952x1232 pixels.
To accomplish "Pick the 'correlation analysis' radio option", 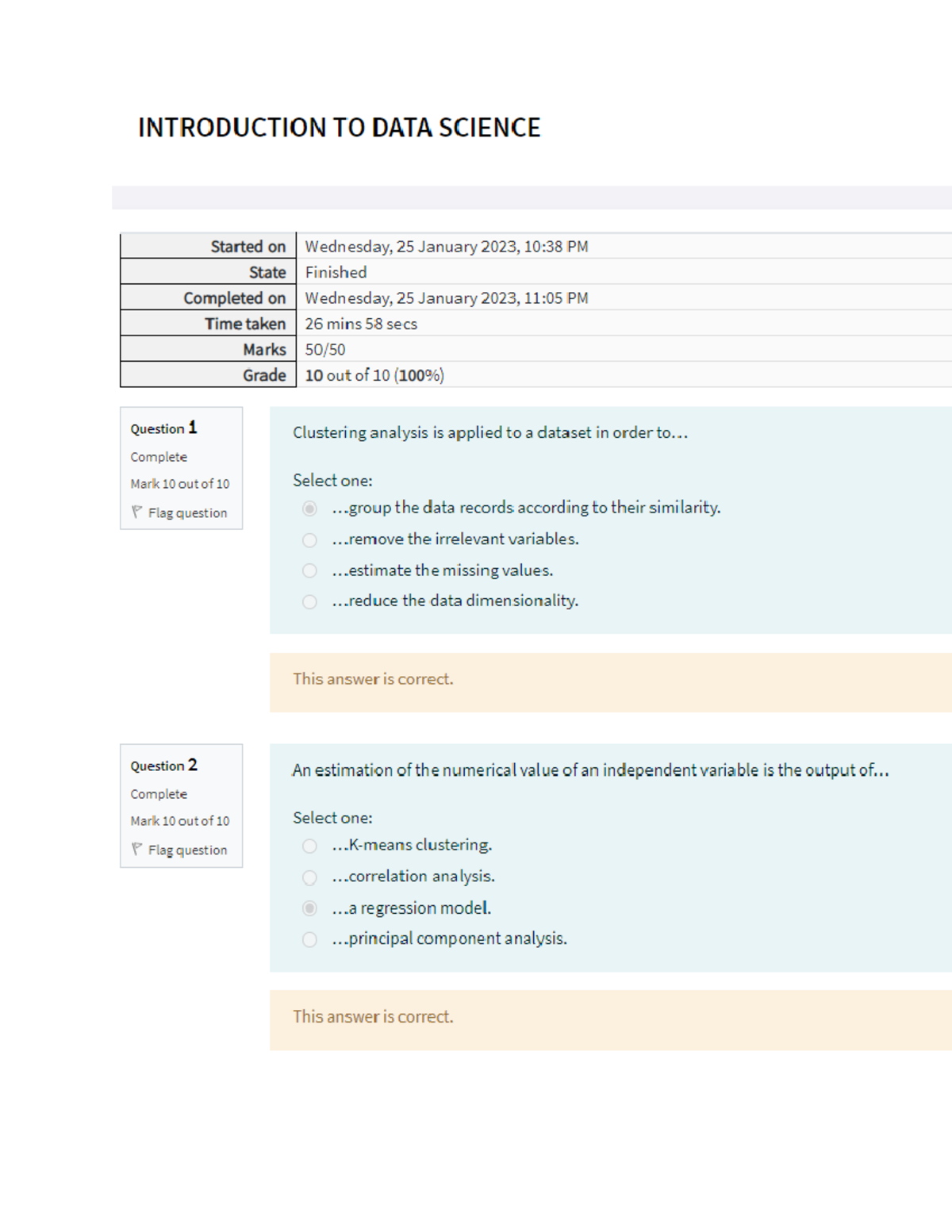I will [309, 877].
